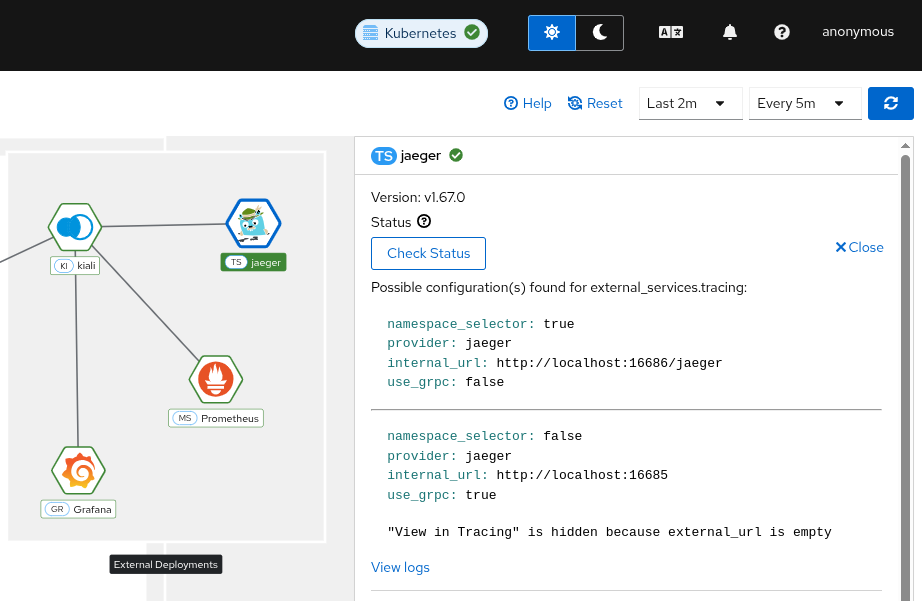Image resolution: width=922 pixels, height=601 pixels.
Task: Click 'namespace_selector: true' line
Action: tap(481, 324)
